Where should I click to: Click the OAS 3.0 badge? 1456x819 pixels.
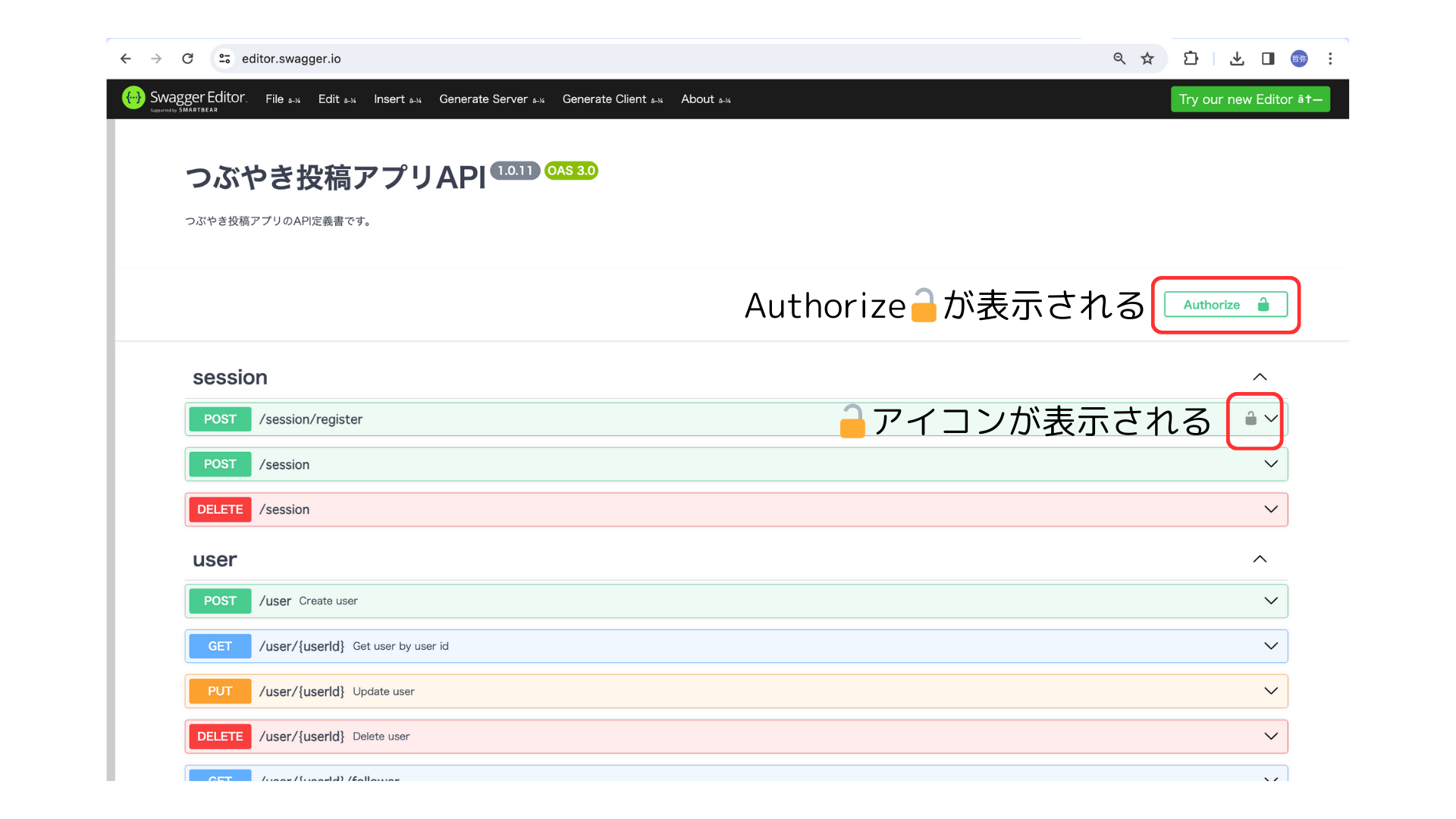[x=570, y=171]
